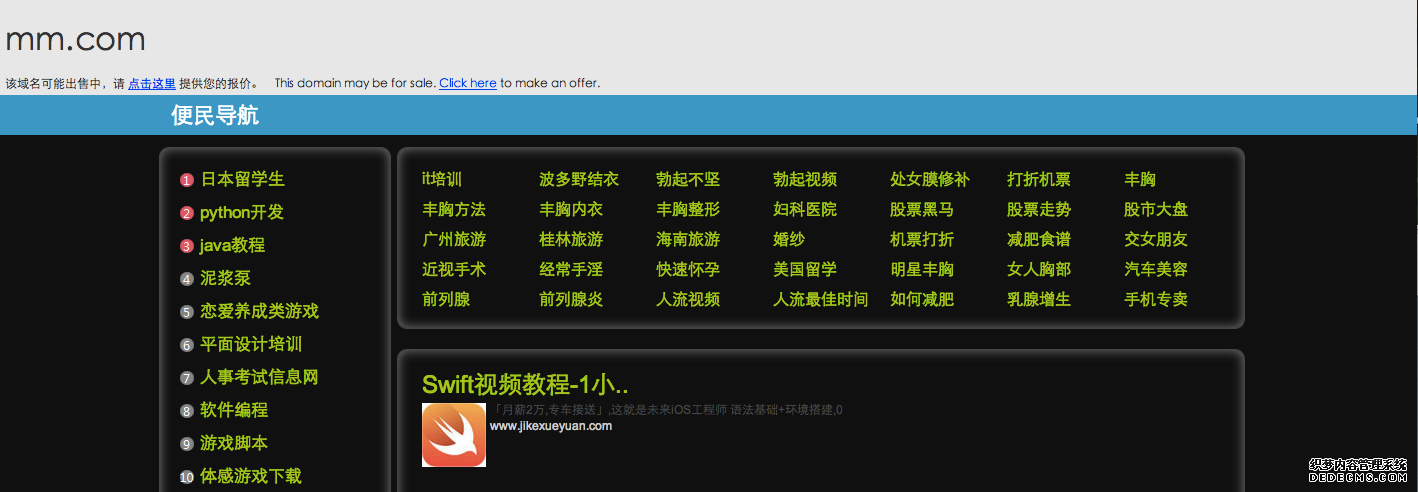Click the number 8 badge beside 软件编程
1418x492 pixels.
[187, 411]
